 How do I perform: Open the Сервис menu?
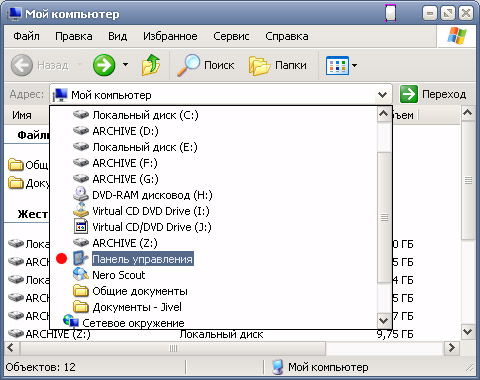(231, 36)
